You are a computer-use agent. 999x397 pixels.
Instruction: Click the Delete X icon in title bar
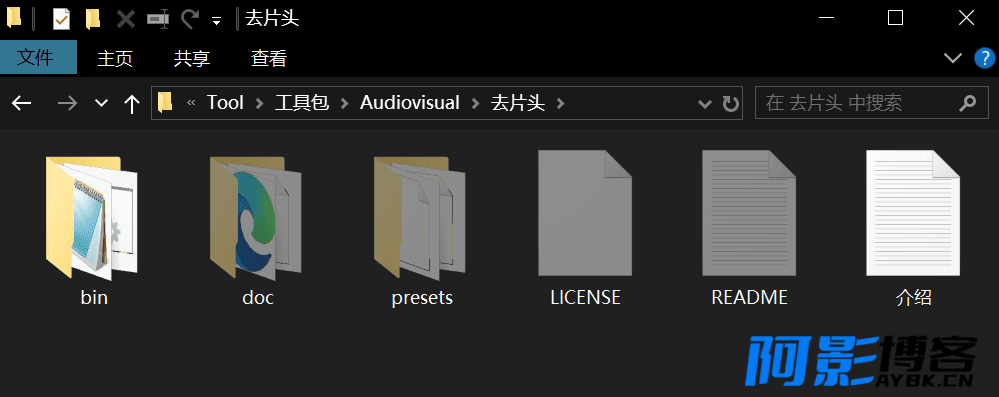(126, 19)
